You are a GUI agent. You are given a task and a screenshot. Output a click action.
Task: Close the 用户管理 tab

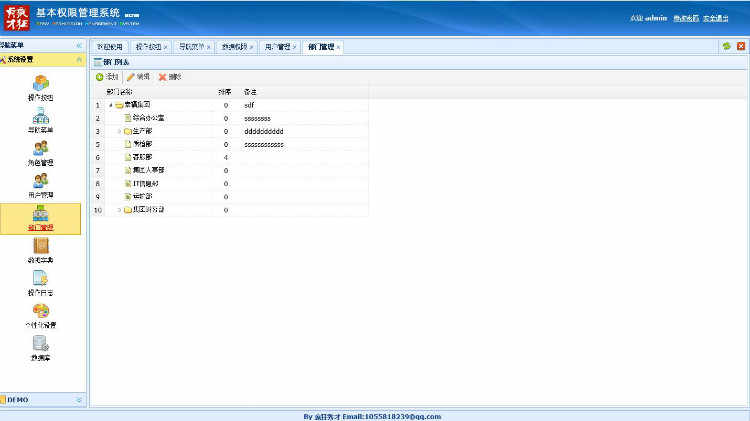(x=295, y=47)
